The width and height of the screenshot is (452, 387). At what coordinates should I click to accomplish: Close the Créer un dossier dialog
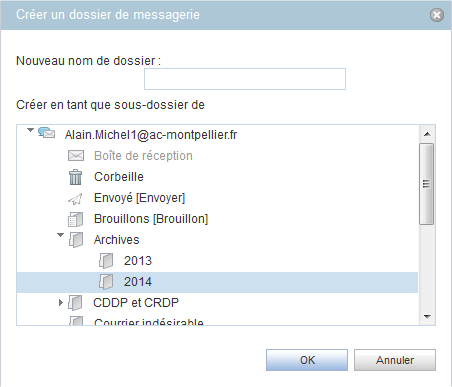[437, 15]
